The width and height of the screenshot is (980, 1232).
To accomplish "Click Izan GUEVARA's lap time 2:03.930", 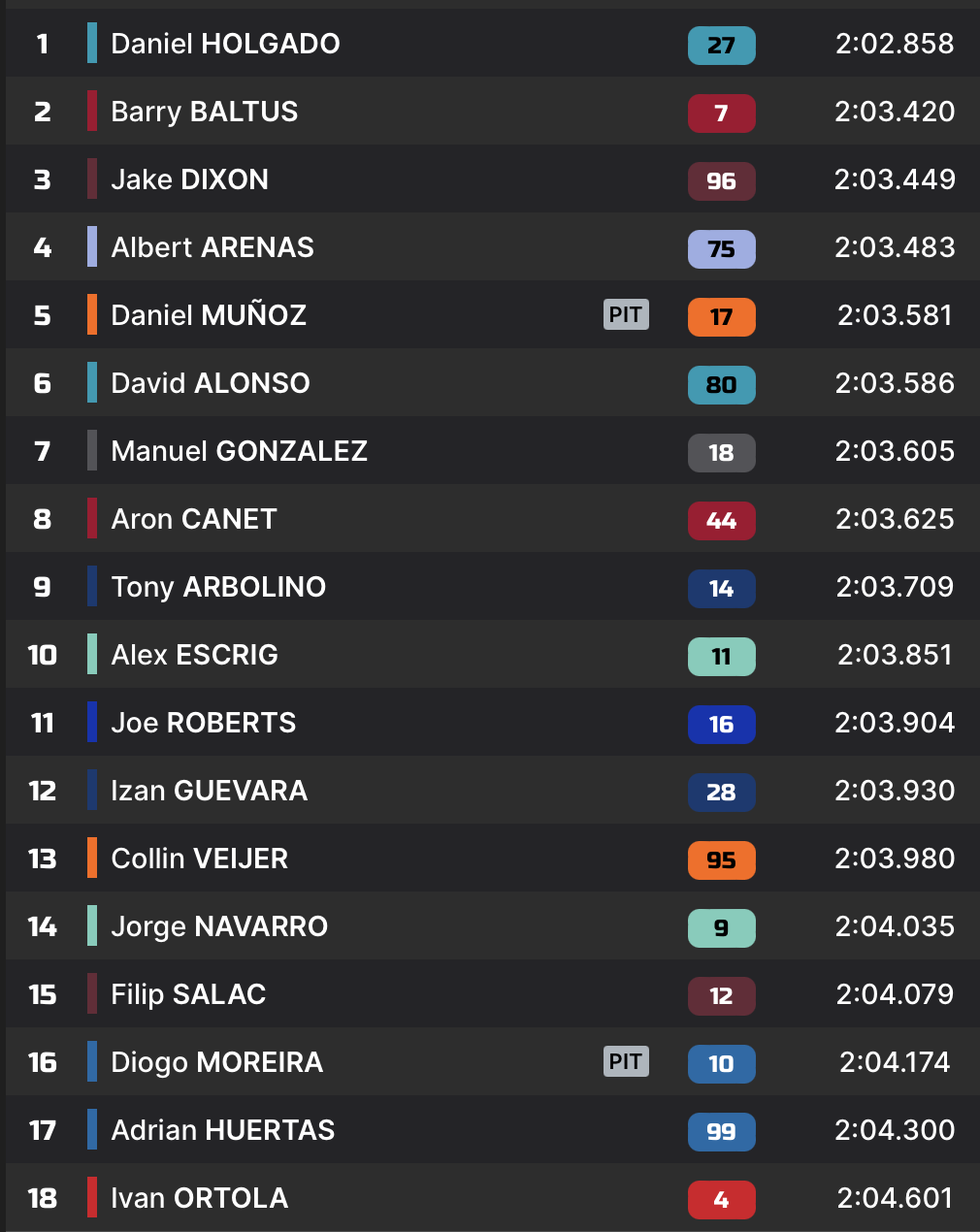I will click(x=895, y=791).
